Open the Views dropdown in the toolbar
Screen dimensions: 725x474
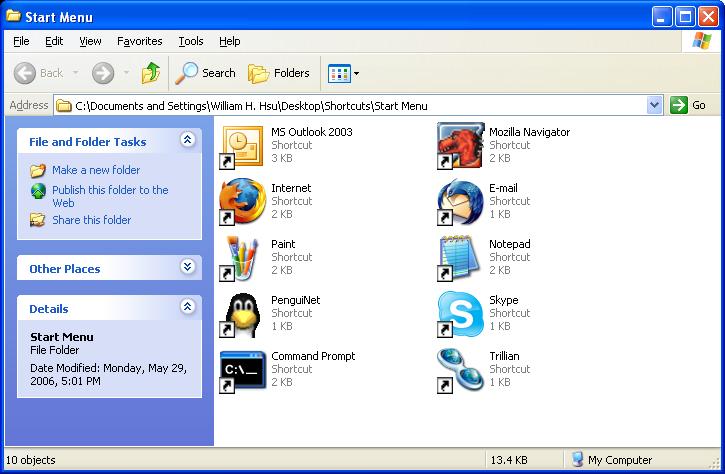(344, 73)
